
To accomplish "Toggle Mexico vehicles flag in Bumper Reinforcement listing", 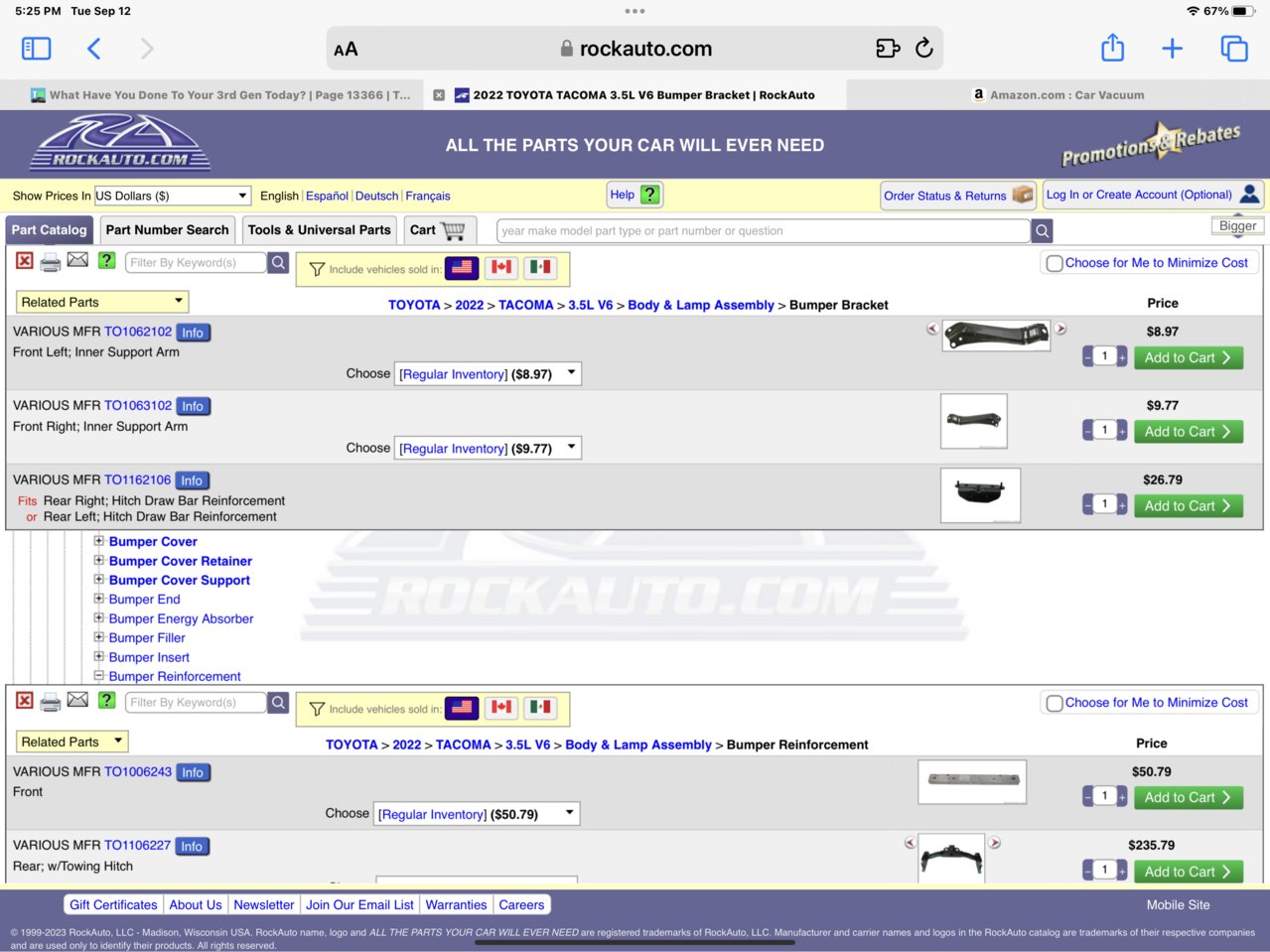I will point(540,708).
